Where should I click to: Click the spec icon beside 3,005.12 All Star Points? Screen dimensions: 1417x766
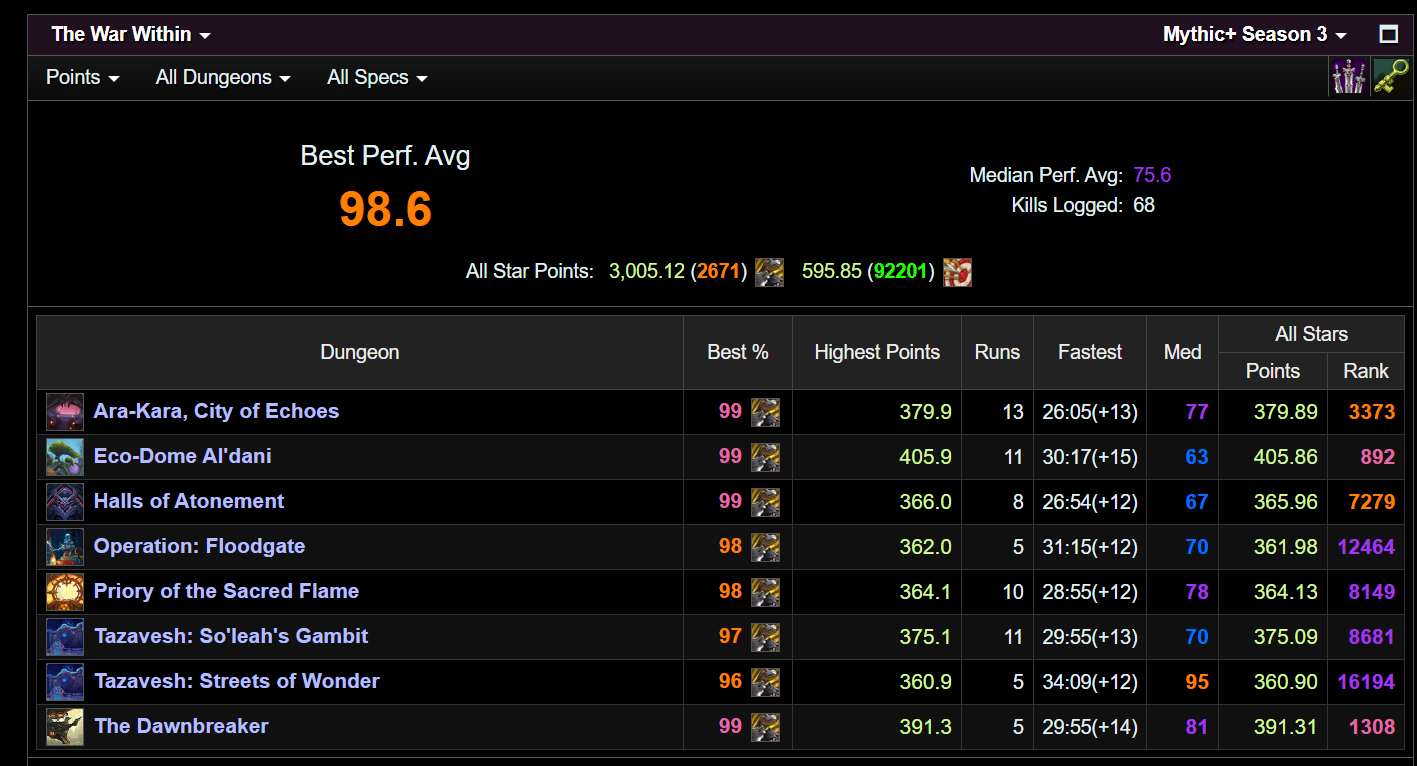pos(769,272)
